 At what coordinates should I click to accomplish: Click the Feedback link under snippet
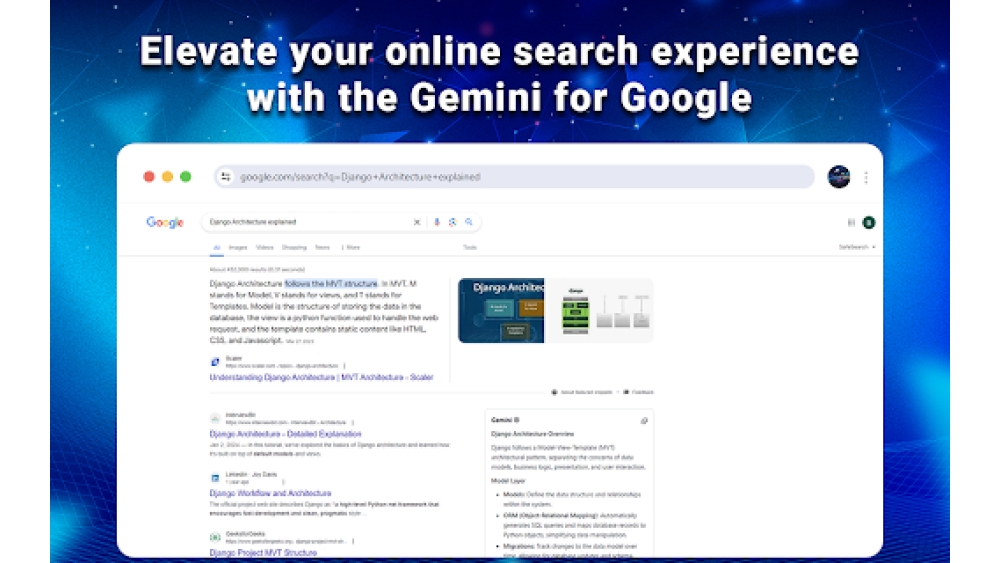pos(638,392)
